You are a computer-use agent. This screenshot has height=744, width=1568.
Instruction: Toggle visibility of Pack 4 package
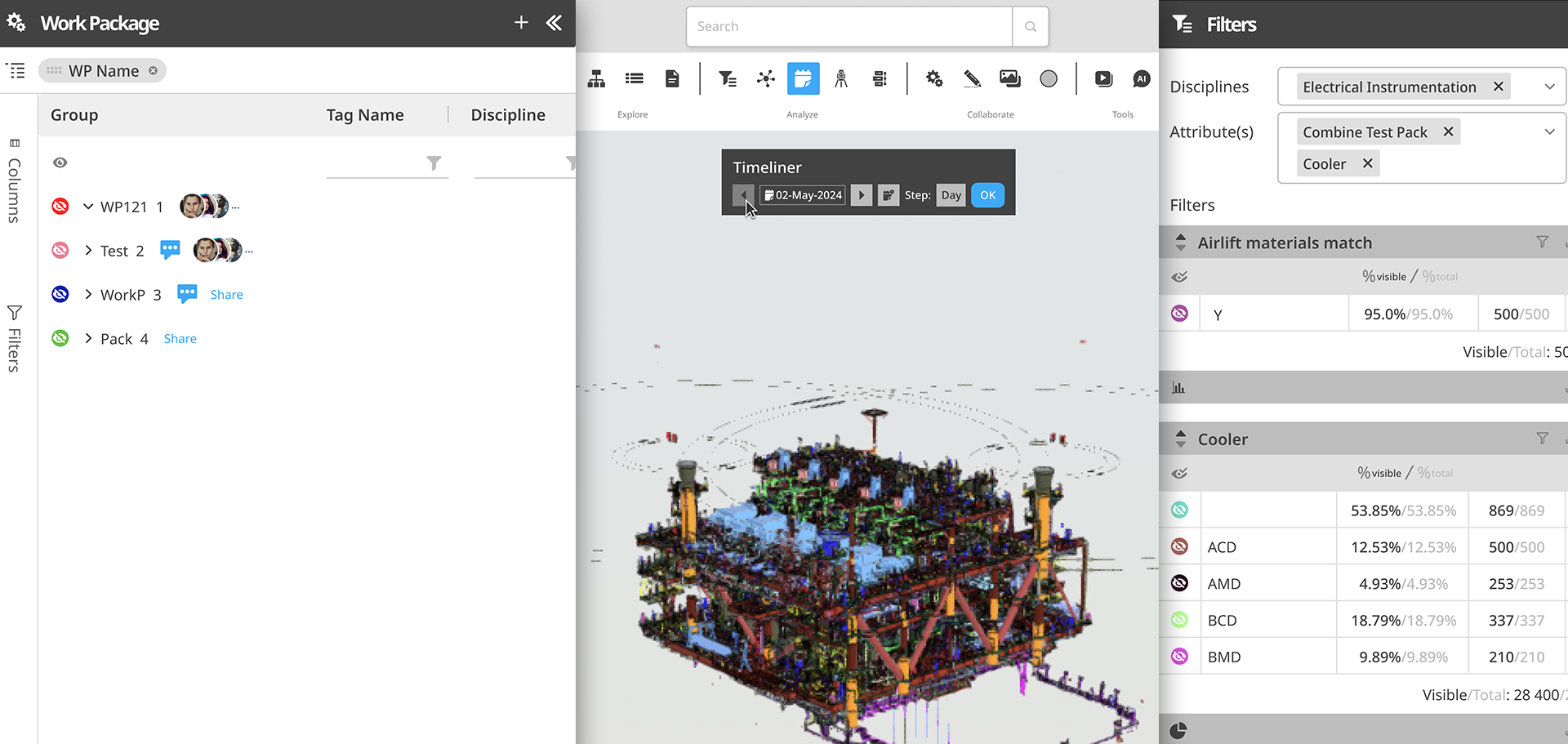[60, 338]
